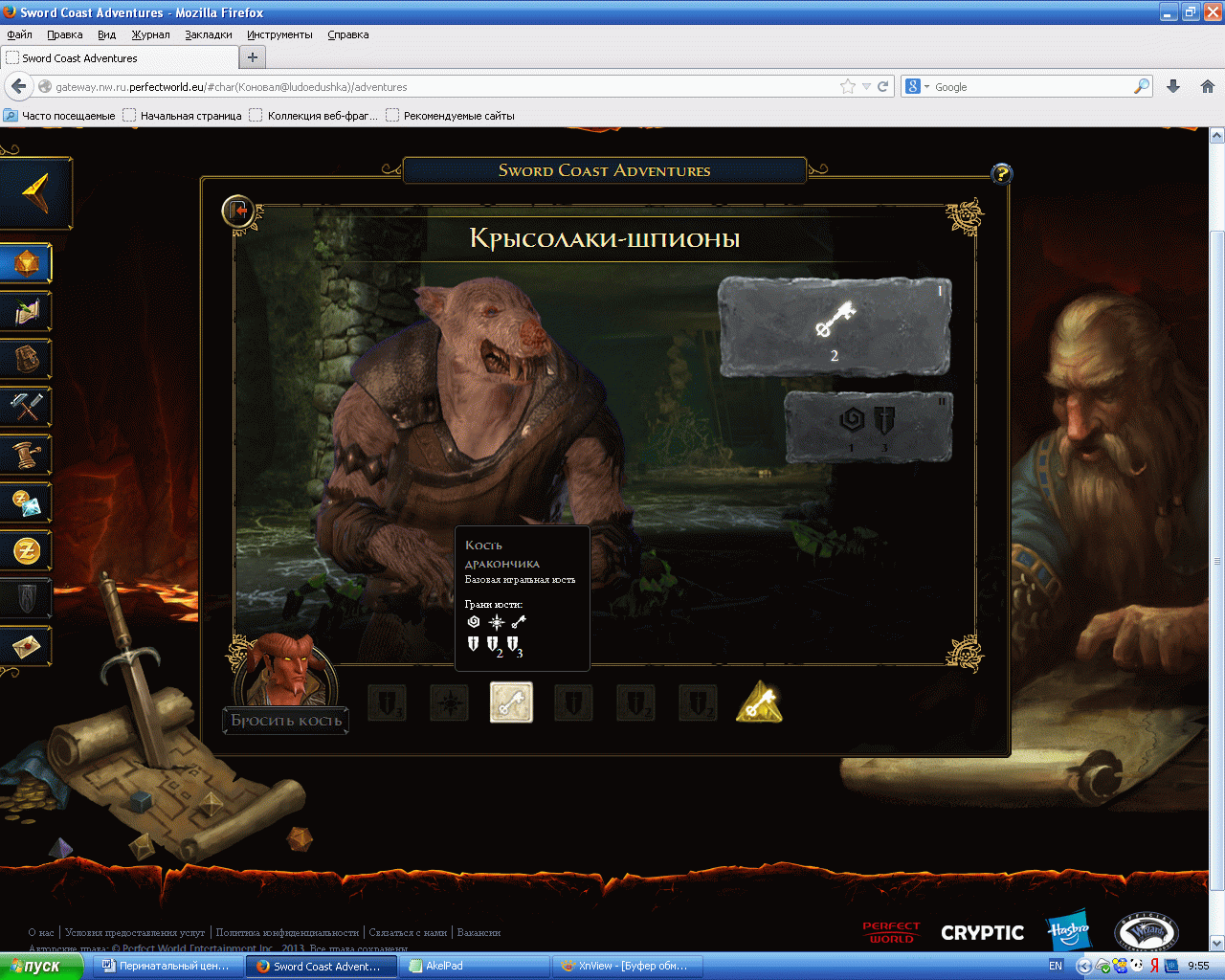Bookmark this page with the star icon
The width and height of the screenshot is (1225, 980).
(848, 86)
